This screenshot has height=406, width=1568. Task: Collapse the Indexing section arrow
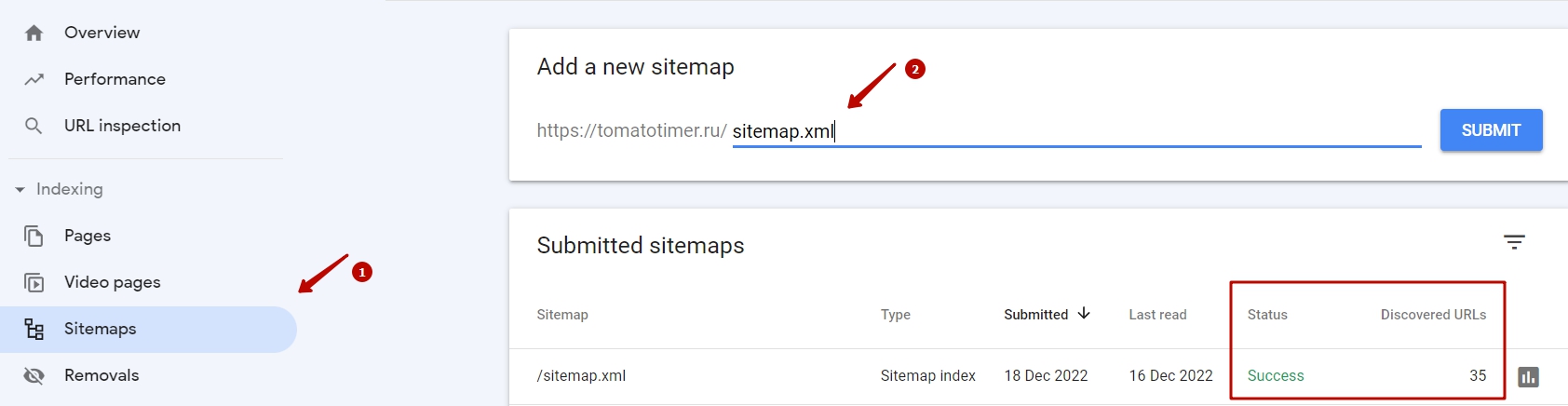(20, 189)
